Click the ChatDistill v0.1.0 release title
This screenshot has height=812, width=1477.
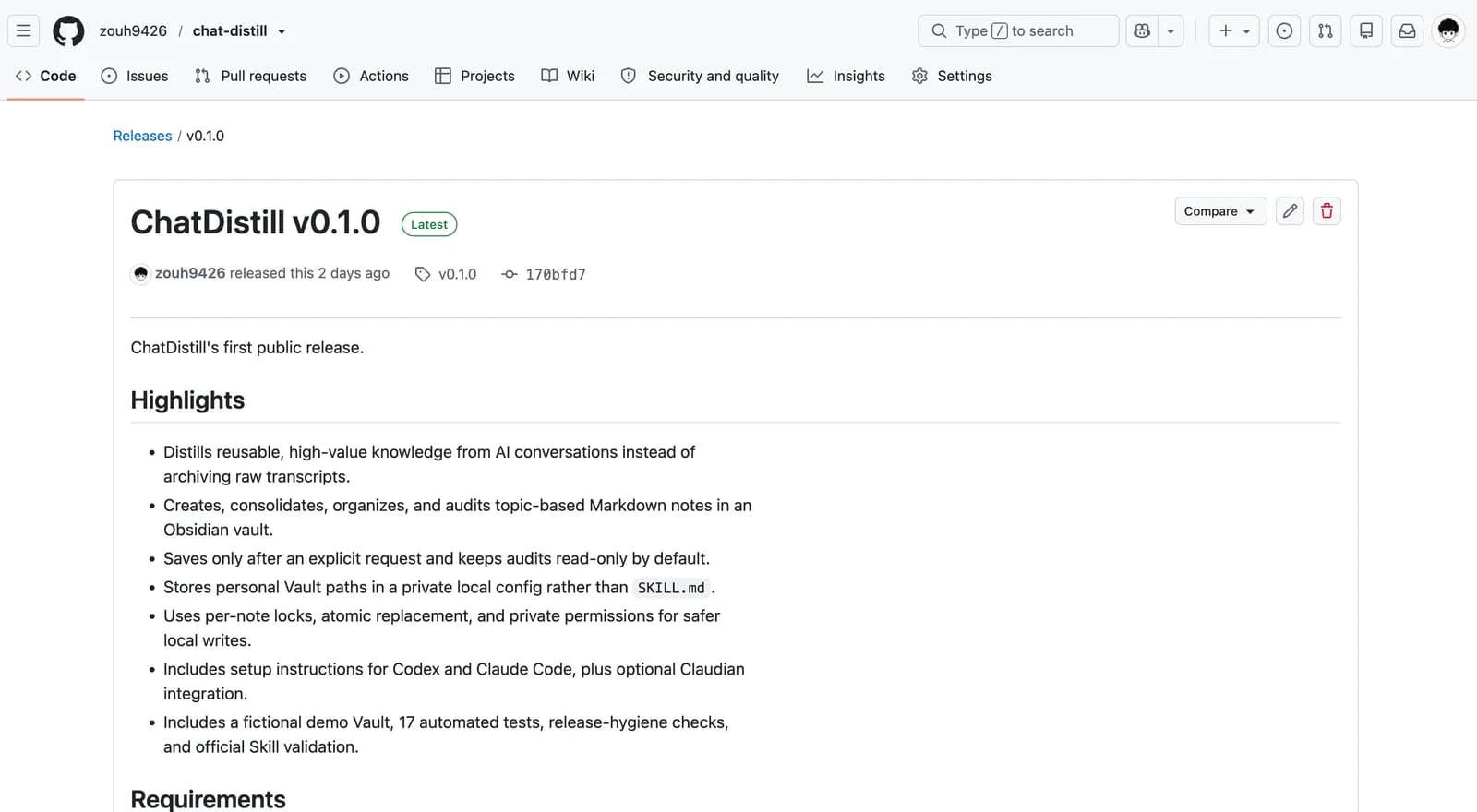point(256,222)
